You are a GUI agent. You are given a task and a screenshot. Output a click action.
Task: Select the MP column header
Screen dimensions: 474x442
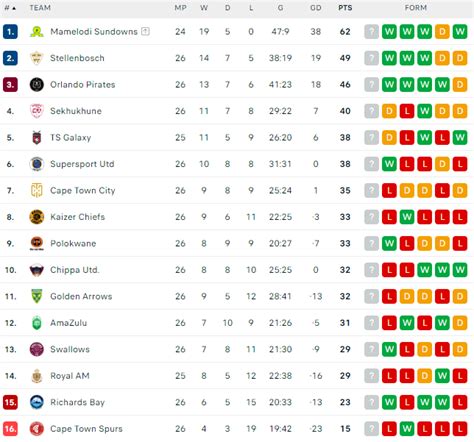pyautogui.click(x=180, y=8)
